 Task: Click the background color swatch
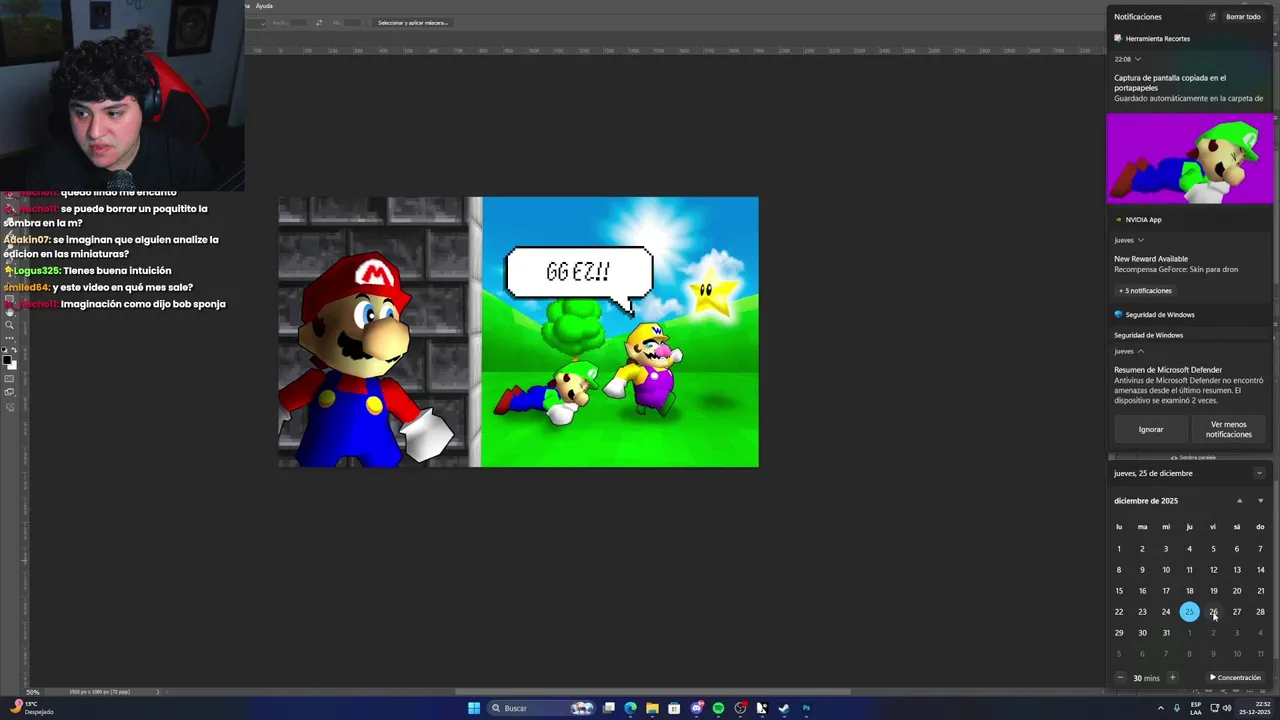pos(14,367)
